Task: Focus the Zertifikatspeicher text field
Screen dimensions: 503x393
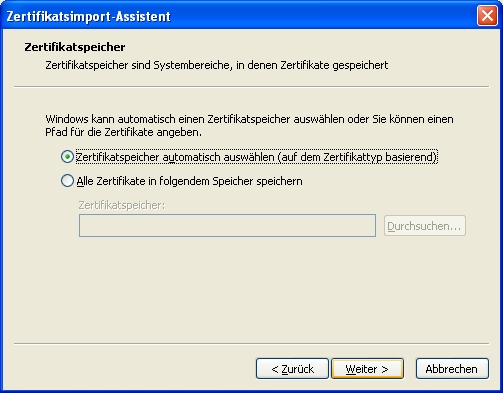Action: 227,226
